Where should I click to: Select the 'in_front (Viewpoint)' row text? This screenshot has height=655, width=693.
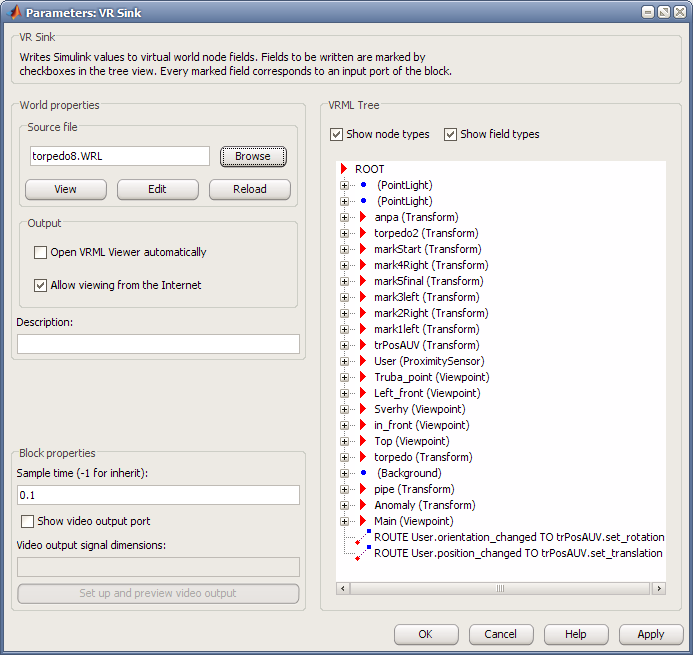(422, 425)
